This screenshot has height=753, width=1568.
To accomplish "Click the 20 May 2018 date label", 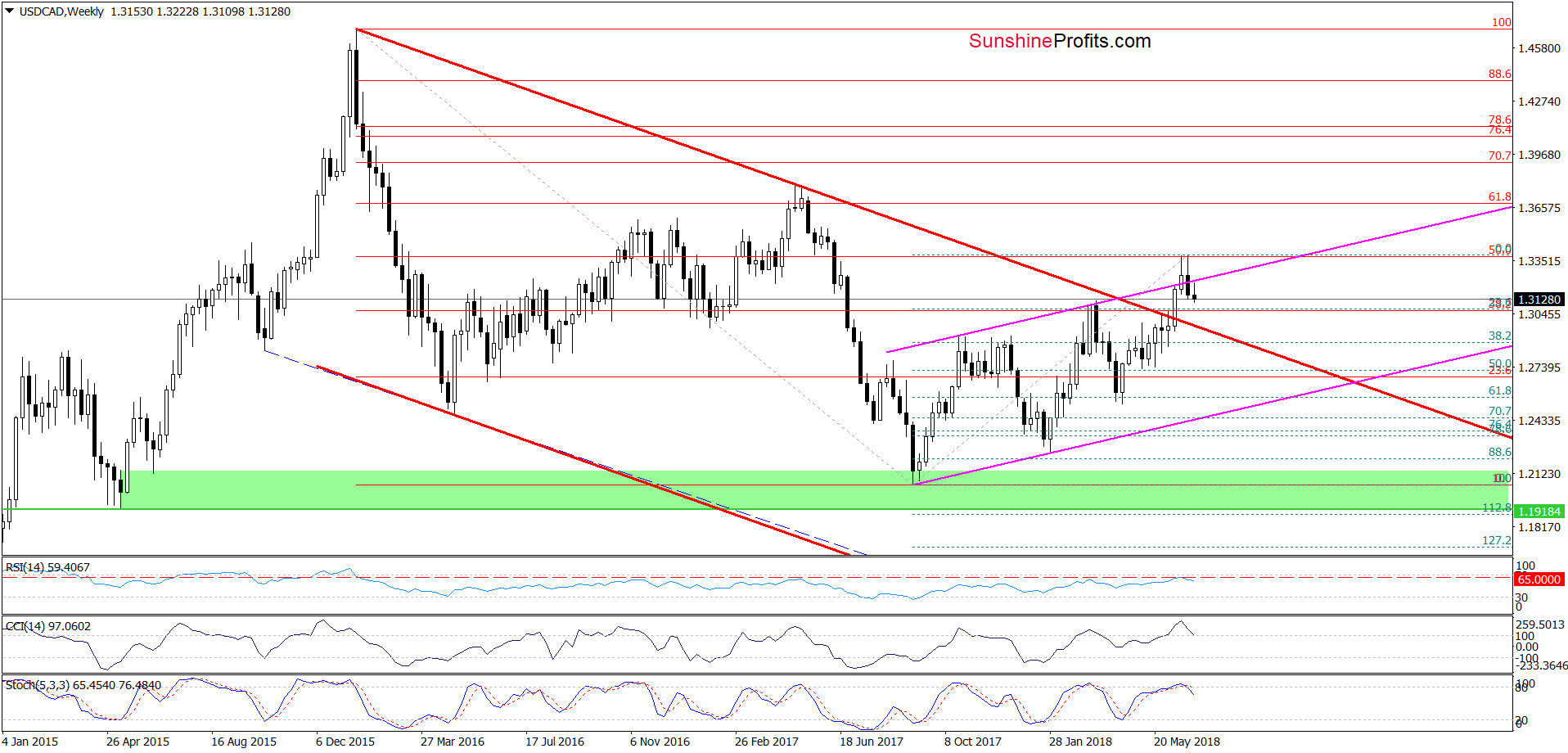I will (1187, 742).
